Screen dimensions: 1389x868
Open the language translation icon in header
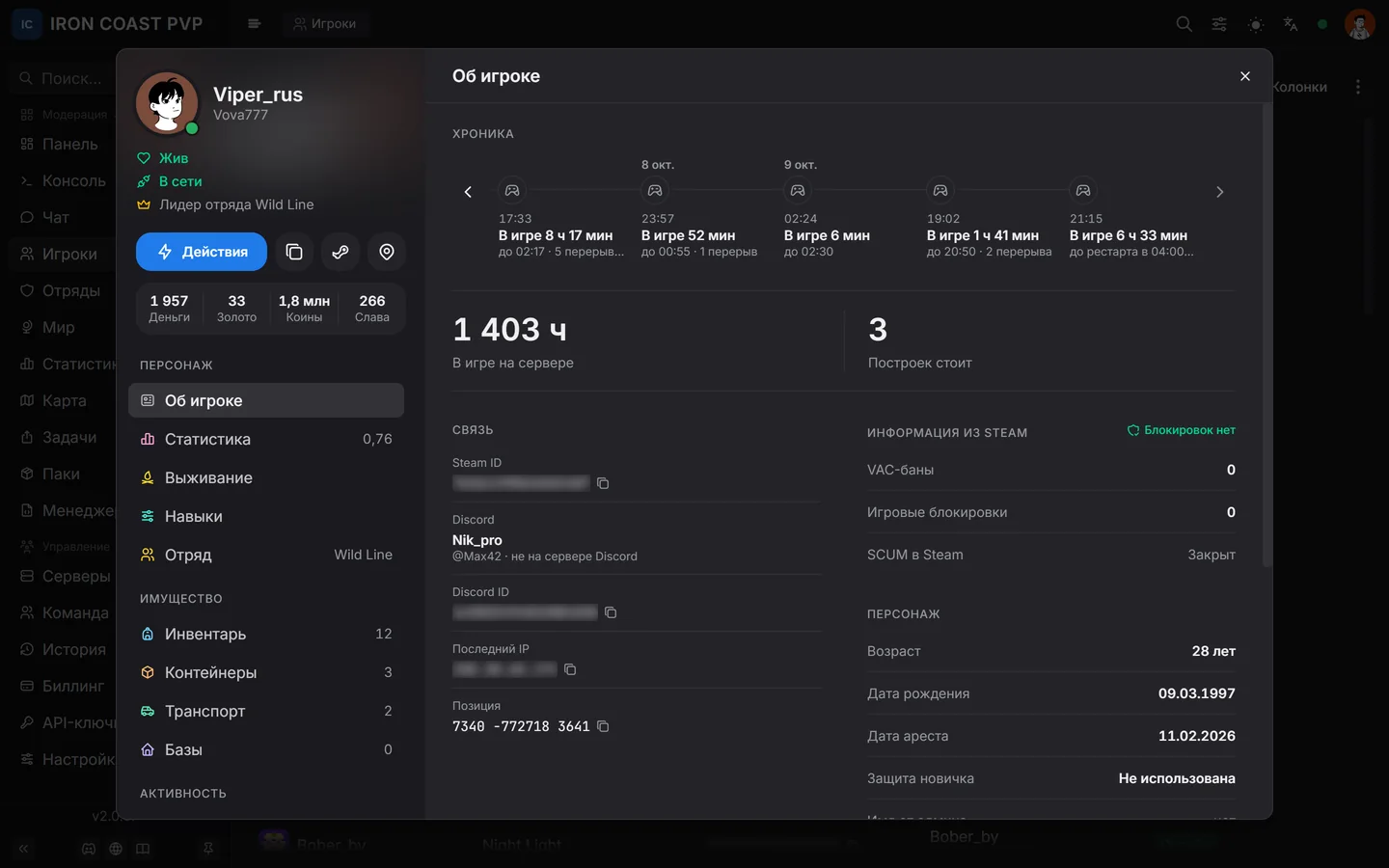[x=1291, y=24]
